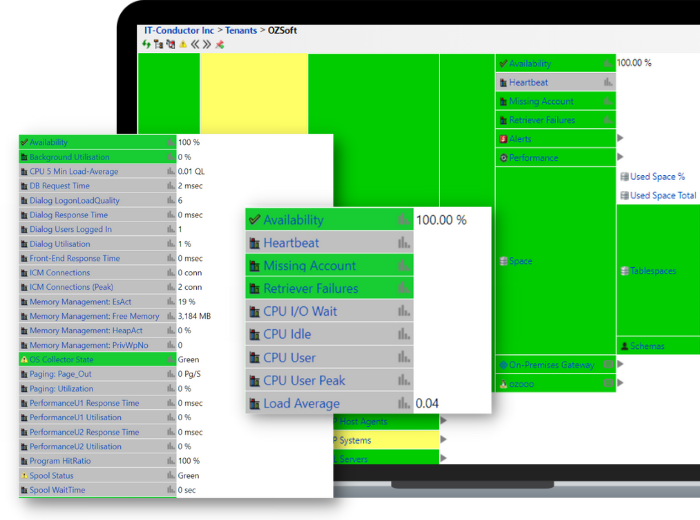This screenshot has width=700, height=520.
Task: Expand the ozooo row arrow
Action: click(x=620, y=383)
